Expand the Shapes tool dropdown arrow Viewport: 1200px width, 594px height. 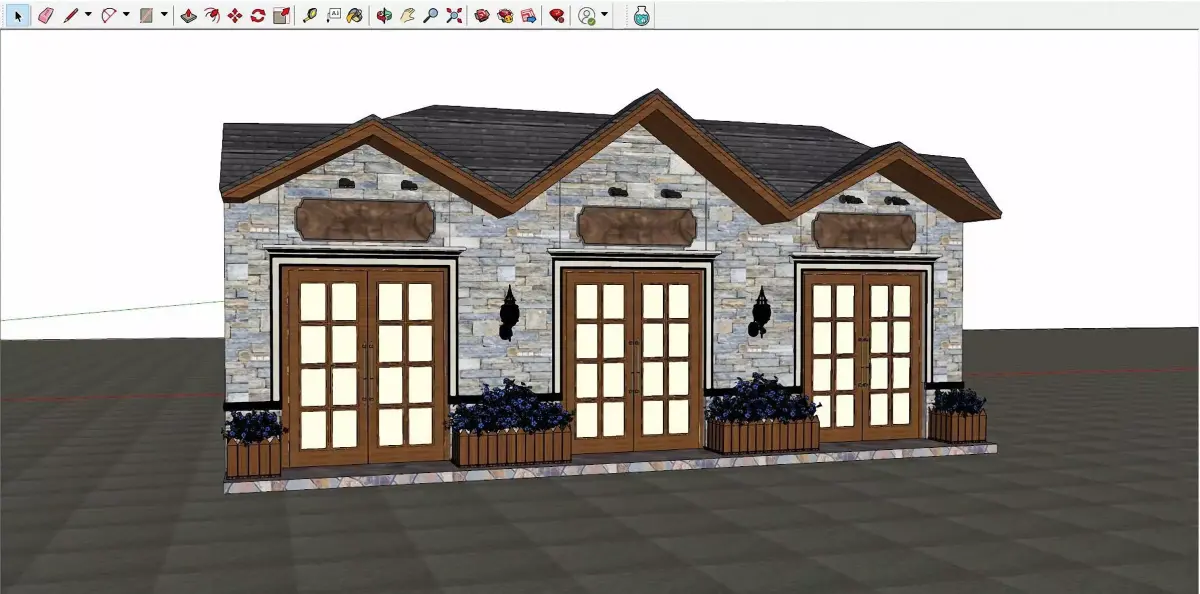[x=164, y=15]
